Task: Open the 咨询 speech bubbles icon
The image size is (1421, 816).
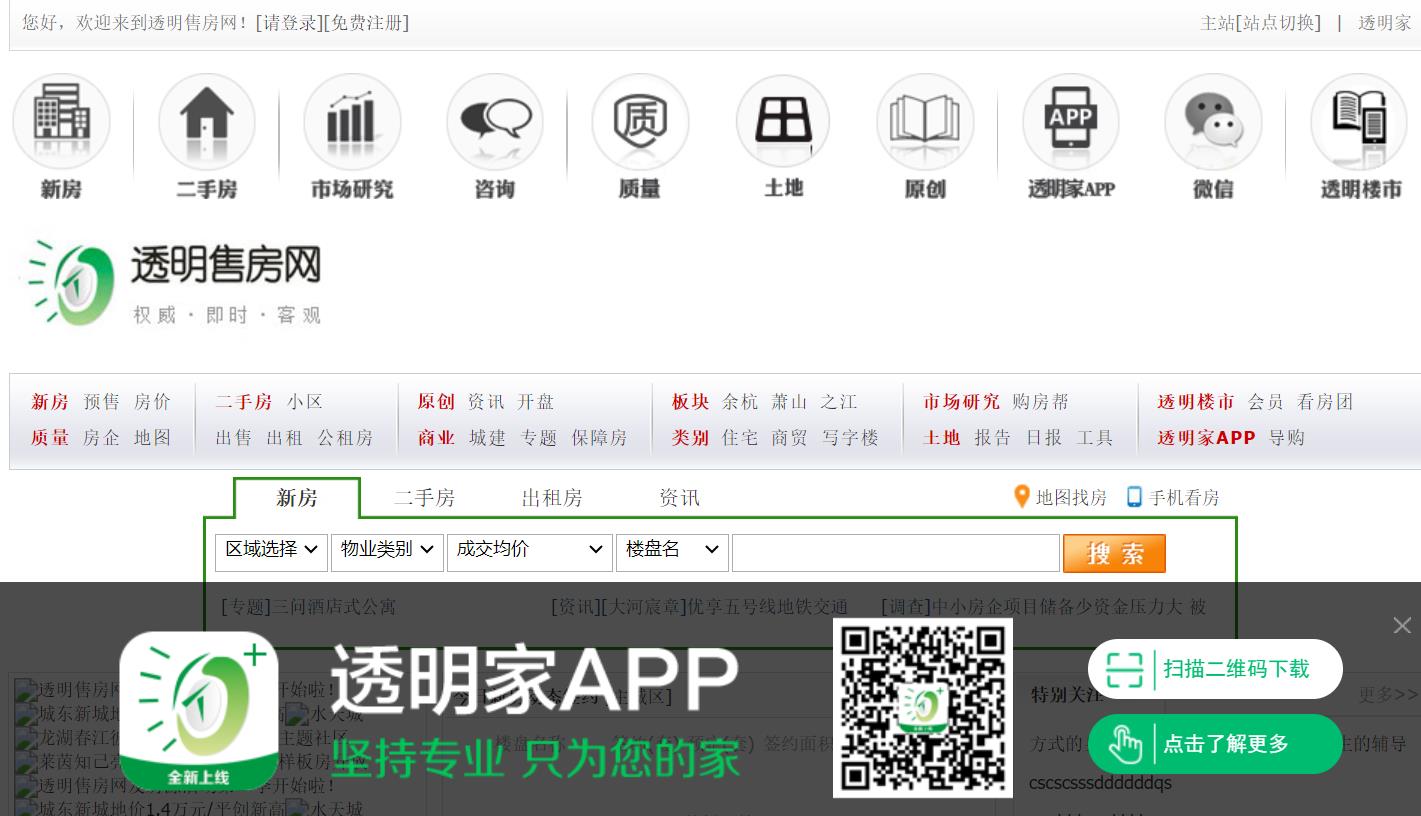Action: (495, 122)
